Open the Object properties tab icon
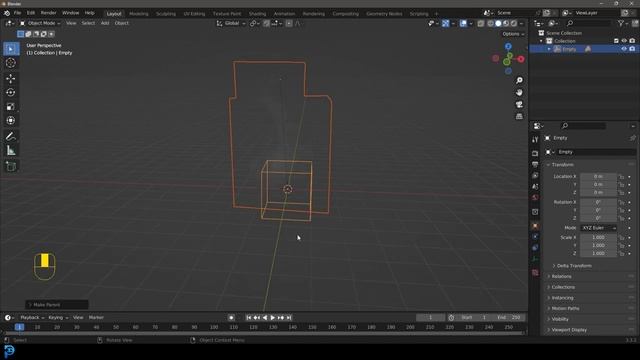The image size is (640, 360). point(535,226)
